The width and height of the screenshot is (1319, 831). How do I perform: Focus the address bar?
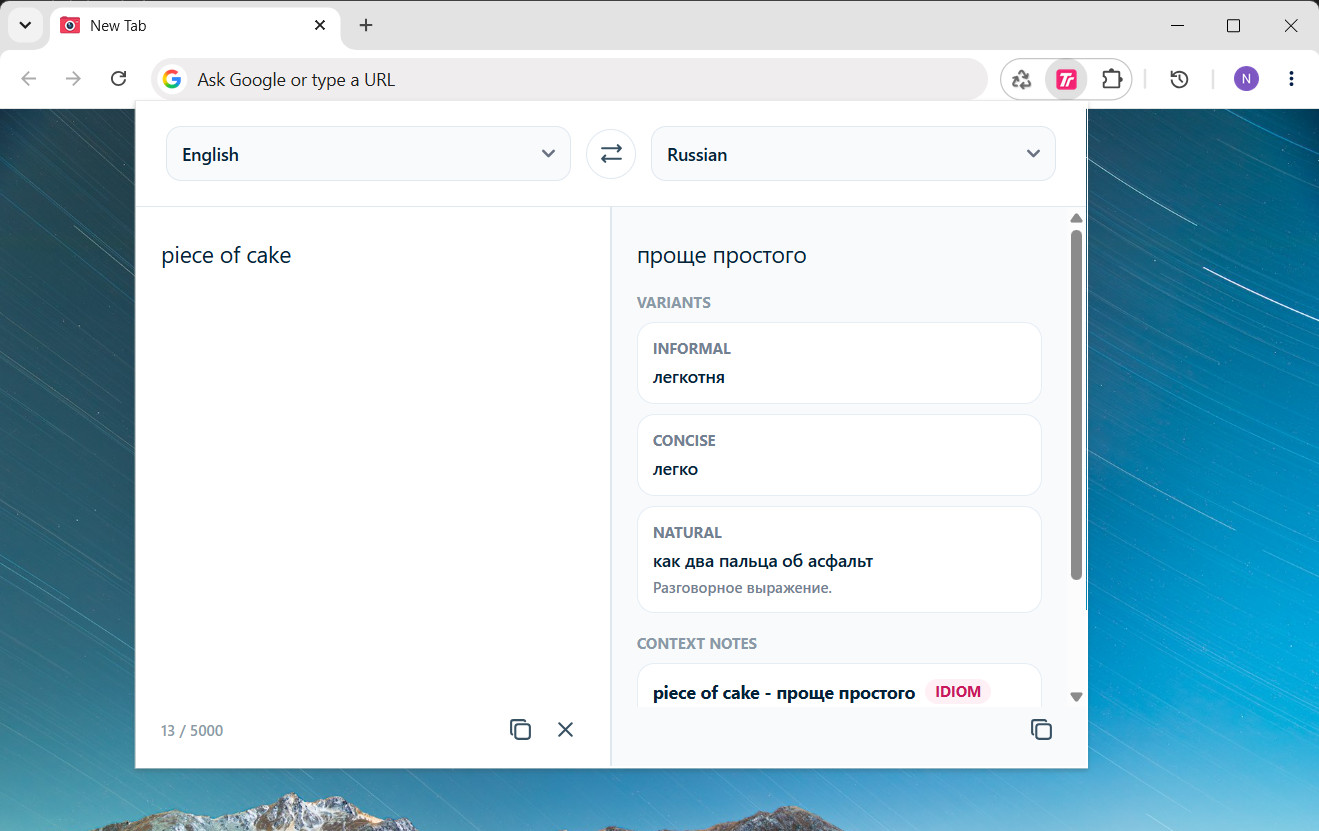point(570,79)
